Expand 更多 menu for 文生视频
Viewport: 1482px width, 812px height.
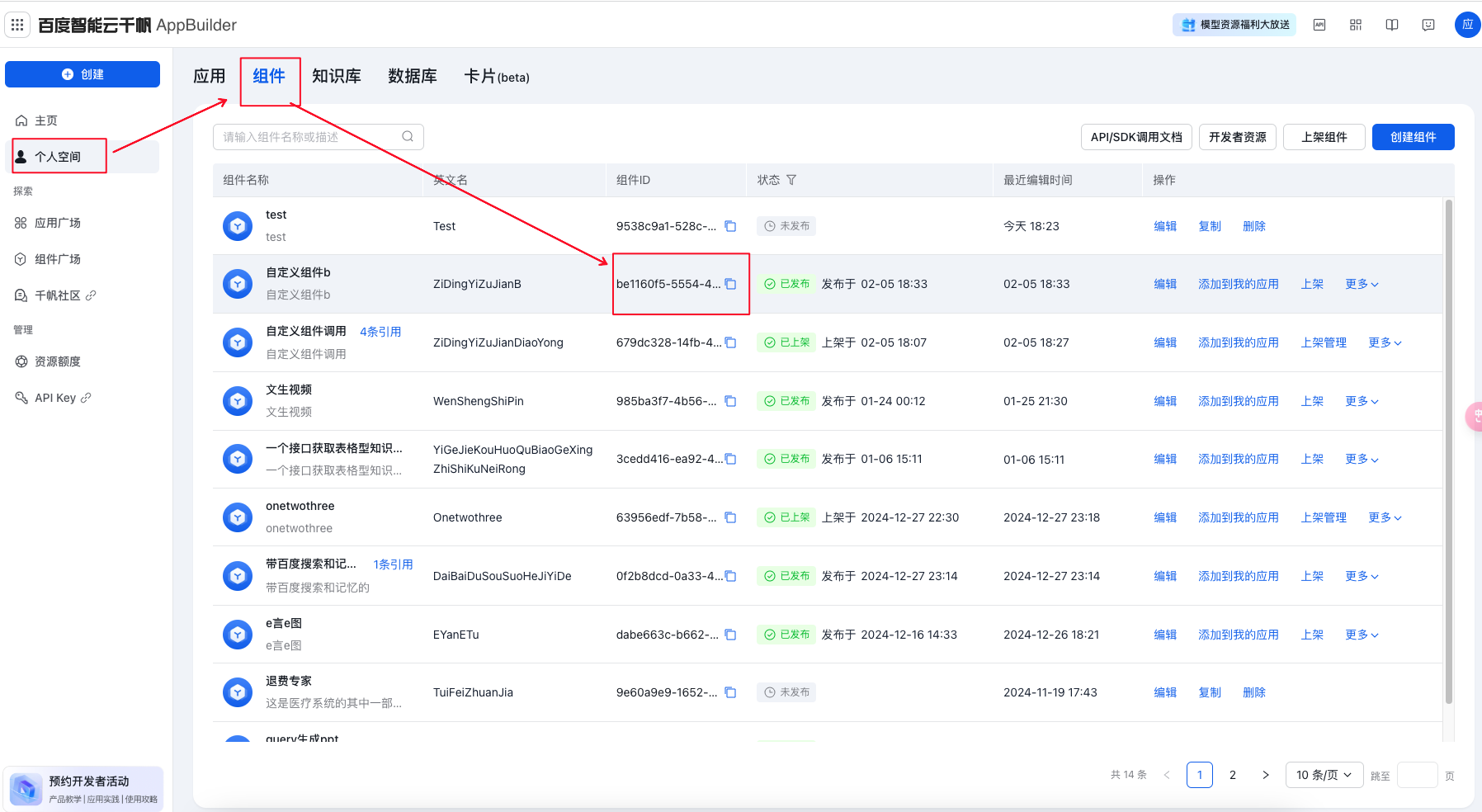pyautogui.click(x=1362, y=401)
